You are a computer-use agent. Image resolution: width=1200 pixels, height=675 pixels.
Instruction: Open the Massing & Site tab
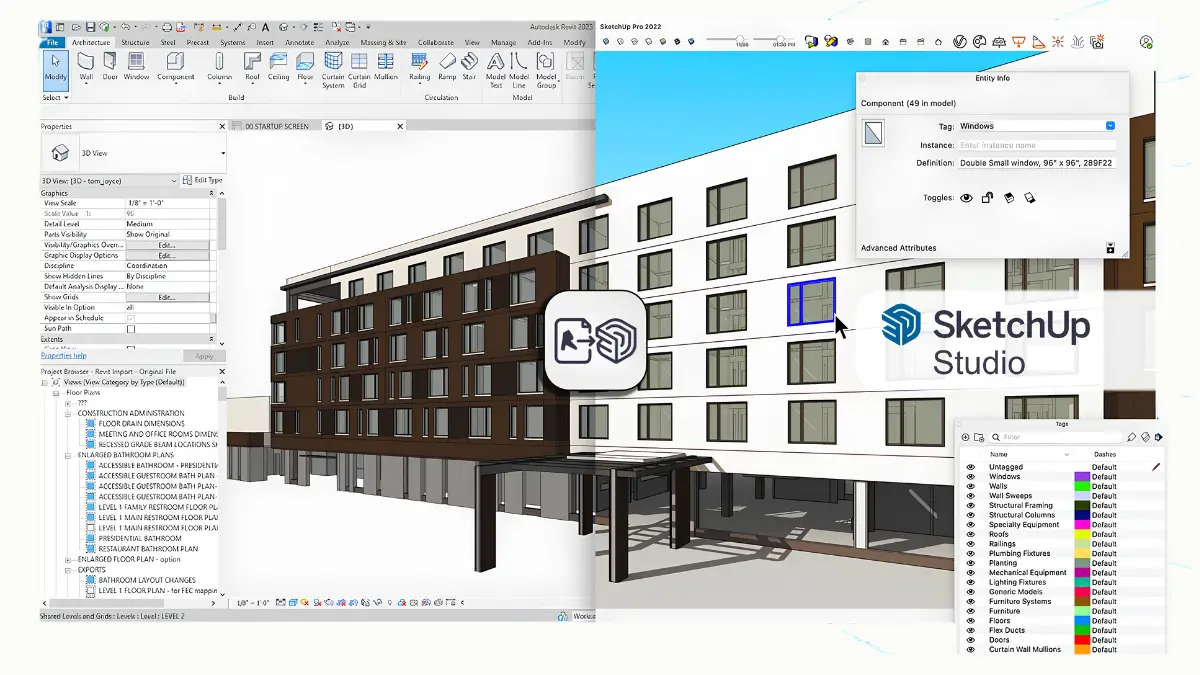pos(383,43)
